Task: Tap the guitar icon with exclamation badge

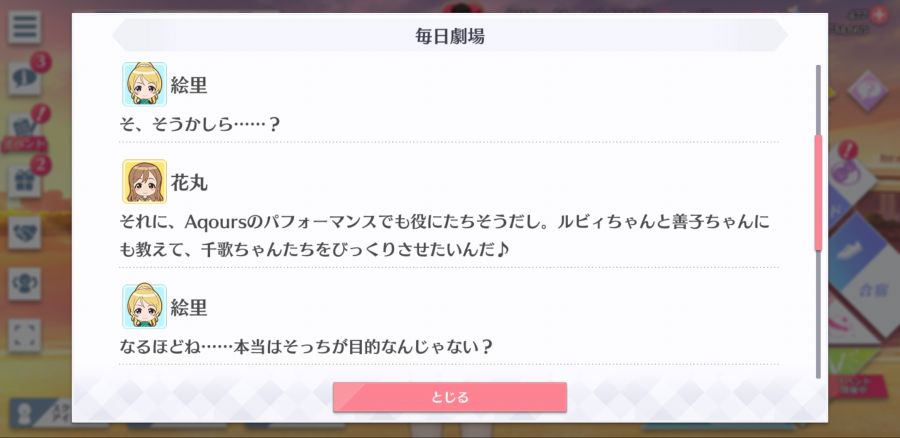Action: [x=844, y=170]
